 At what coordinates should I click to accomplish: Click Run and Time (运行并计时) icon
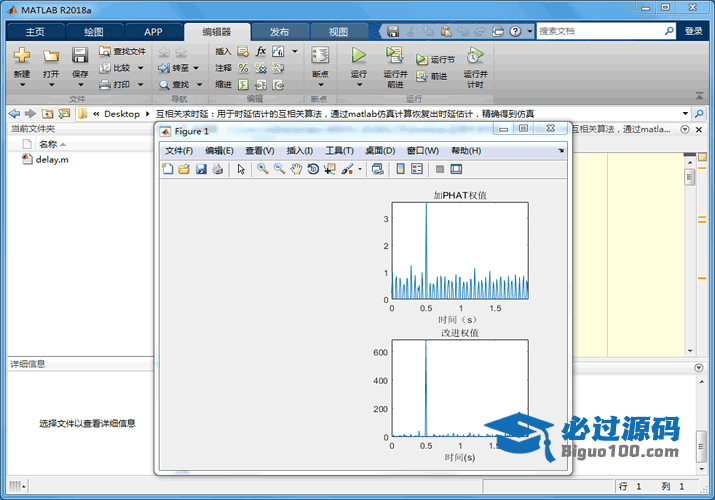[x=476, y=56]
